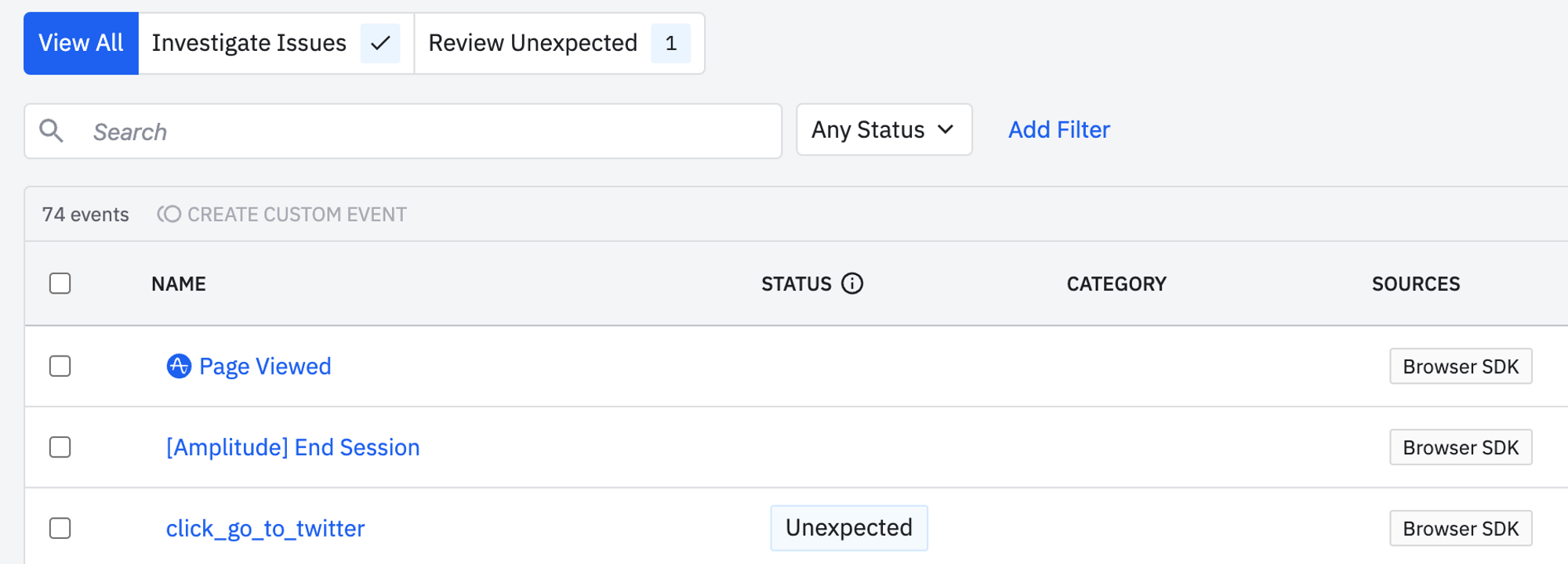
Task: Open the Investigate Issues tab
Action: tap(249, 43)
